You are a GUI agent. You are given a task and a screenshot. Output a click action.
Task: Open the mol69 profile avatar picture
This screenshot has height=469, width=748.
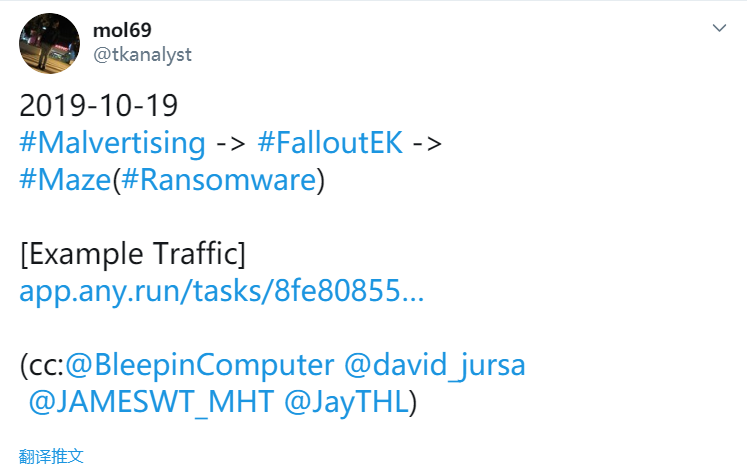49,43
